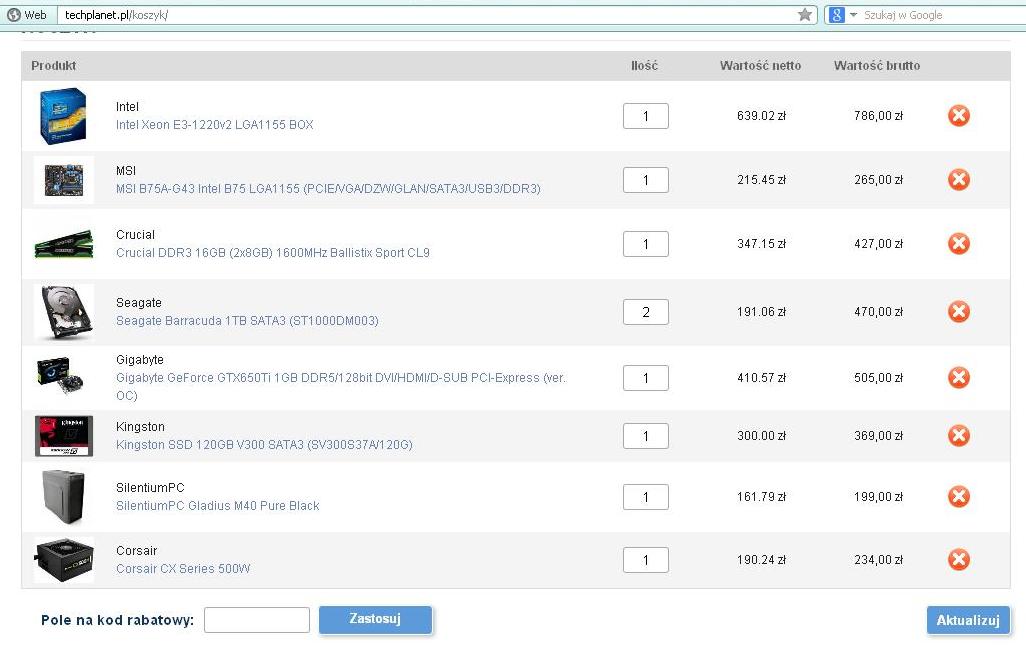Delete SilentiumPC Gladius M40 from cart
This screenshot has height=647, width=1026.
pos(959,497)
